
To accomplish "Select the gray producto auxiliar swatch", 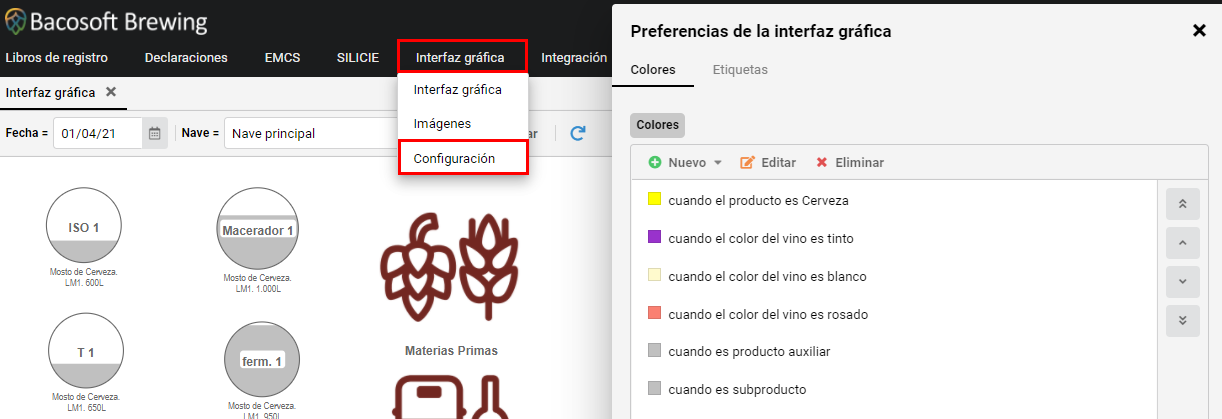I will click(655, 351).
